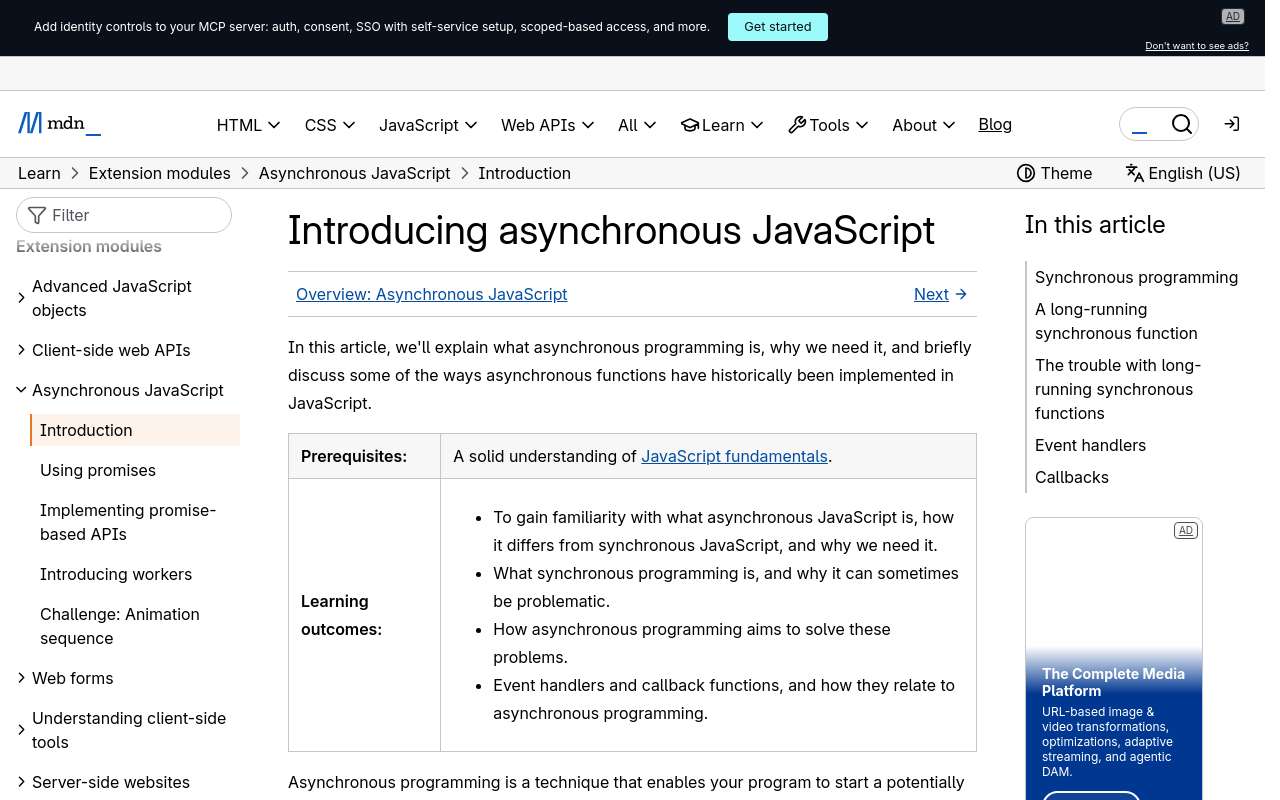1280x800 pixels.
Task: Select Introduction in the left sidebar
Action: pos(135,430)
